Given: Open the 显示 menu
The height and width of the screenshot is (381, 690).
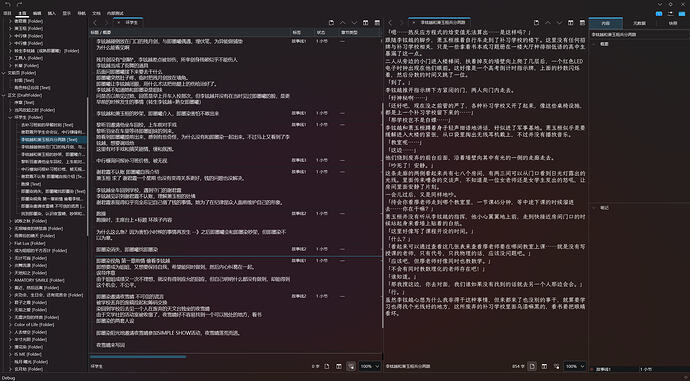Looking at the screenshot, I should [67, 13].
